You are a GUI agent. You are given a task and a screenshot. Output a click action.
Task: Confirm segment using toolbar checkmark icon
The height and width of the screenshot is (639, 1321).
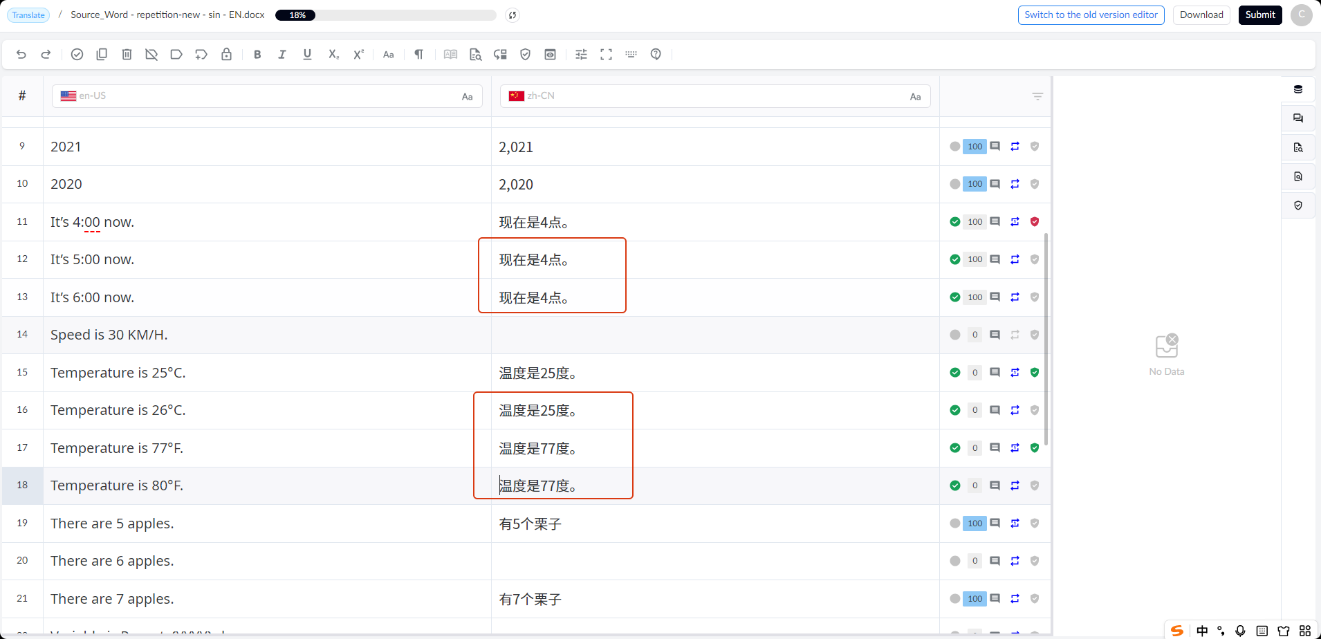[77, 54]
